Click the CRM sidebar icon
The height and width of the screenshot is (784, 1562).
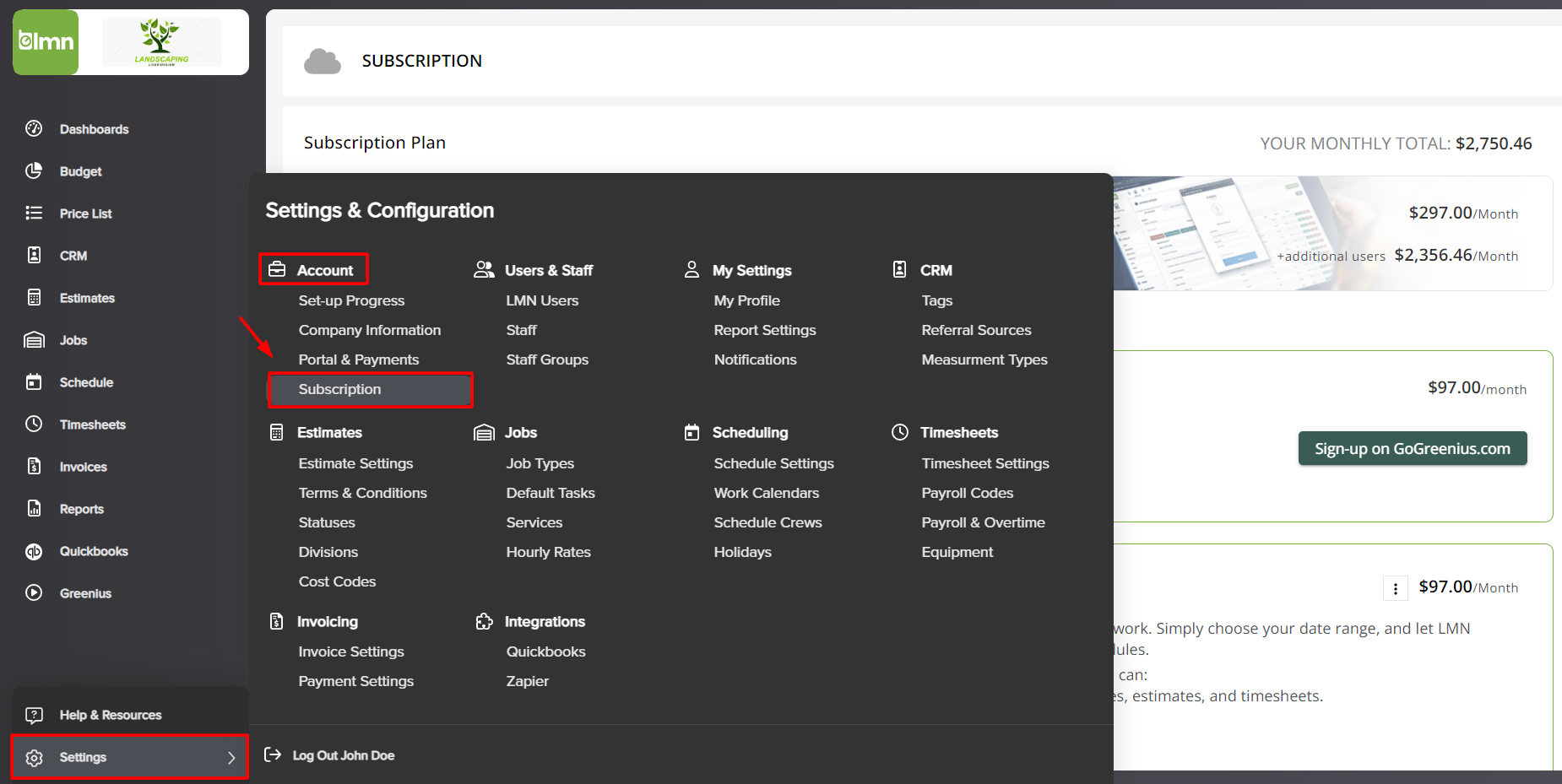[x=34, y=255]
